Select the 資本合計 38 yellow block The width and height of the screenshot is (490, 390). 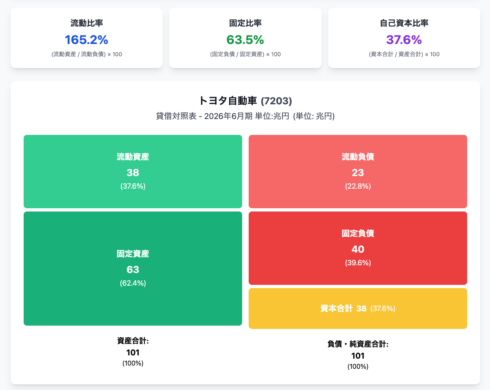(x=358, y=308)
